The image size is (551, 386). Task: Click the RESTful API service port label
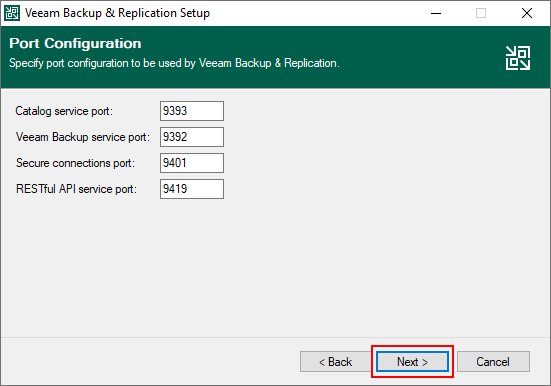pyautogui.click(x=76, y=189)
